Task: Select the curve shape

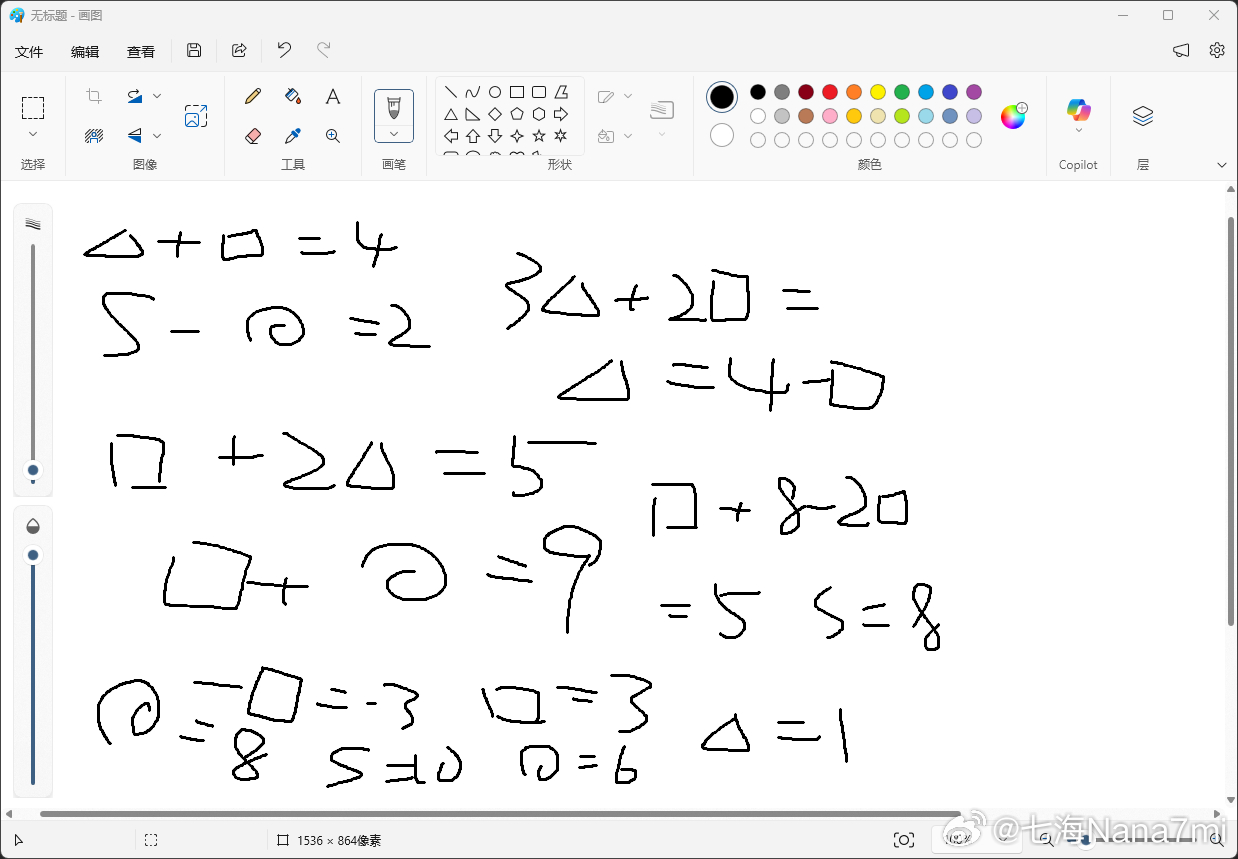Action: click(473, 92)
